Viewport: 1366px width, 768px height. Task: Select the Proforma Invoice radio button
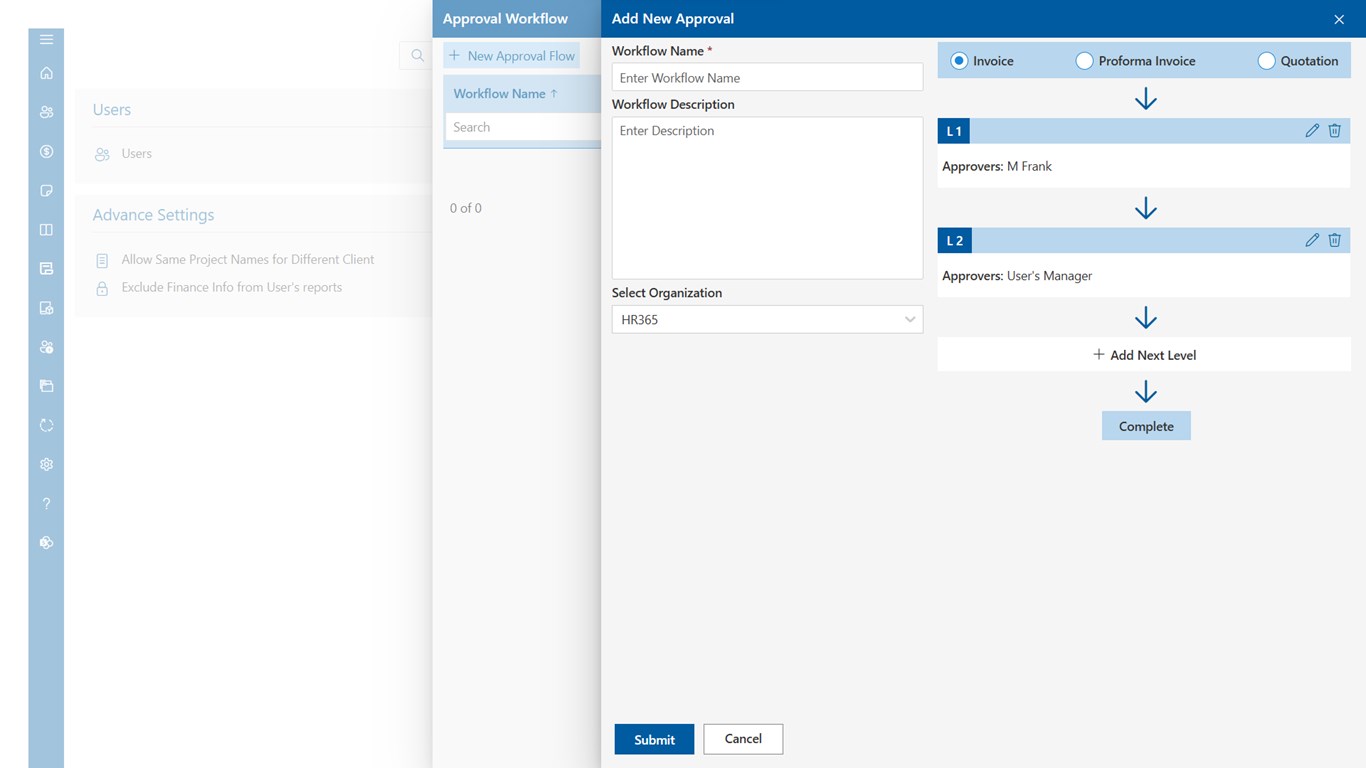(x=1084, y=61)
